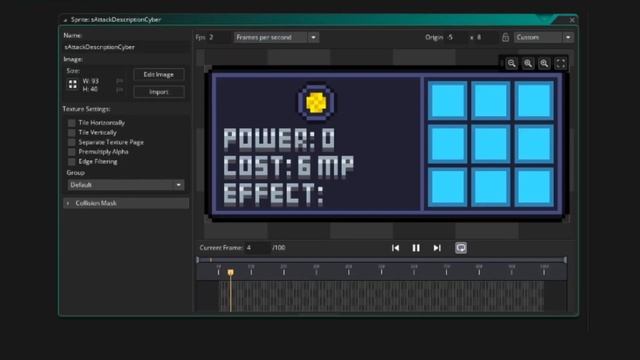Image resolution: width=640 pixels, height=360 pixels.
Task: Click the Fps value field
Action: 219,37
